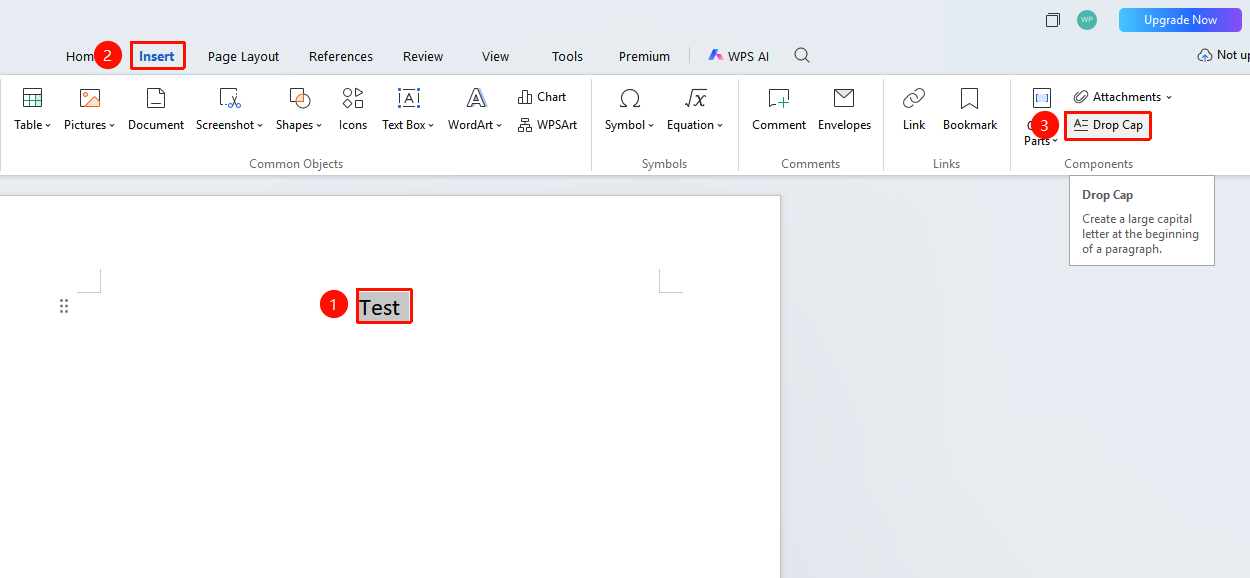Switch to the View tab
1250x578 pixels.
(x=495, y=57)
